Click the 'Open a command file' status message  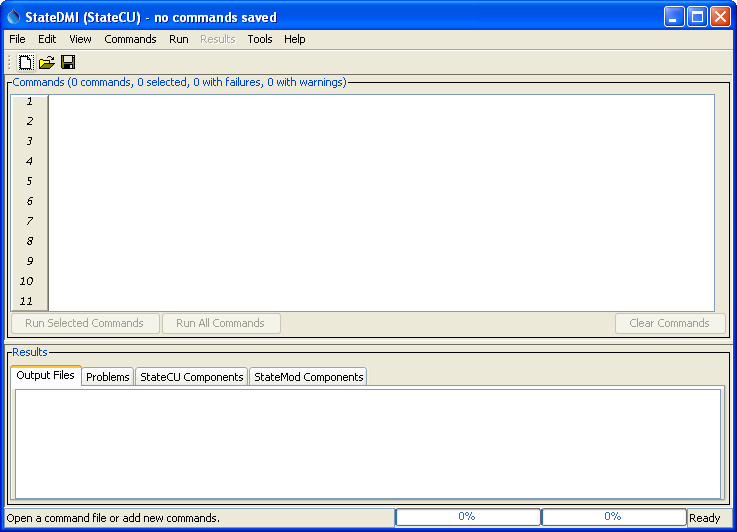point(113,518)
